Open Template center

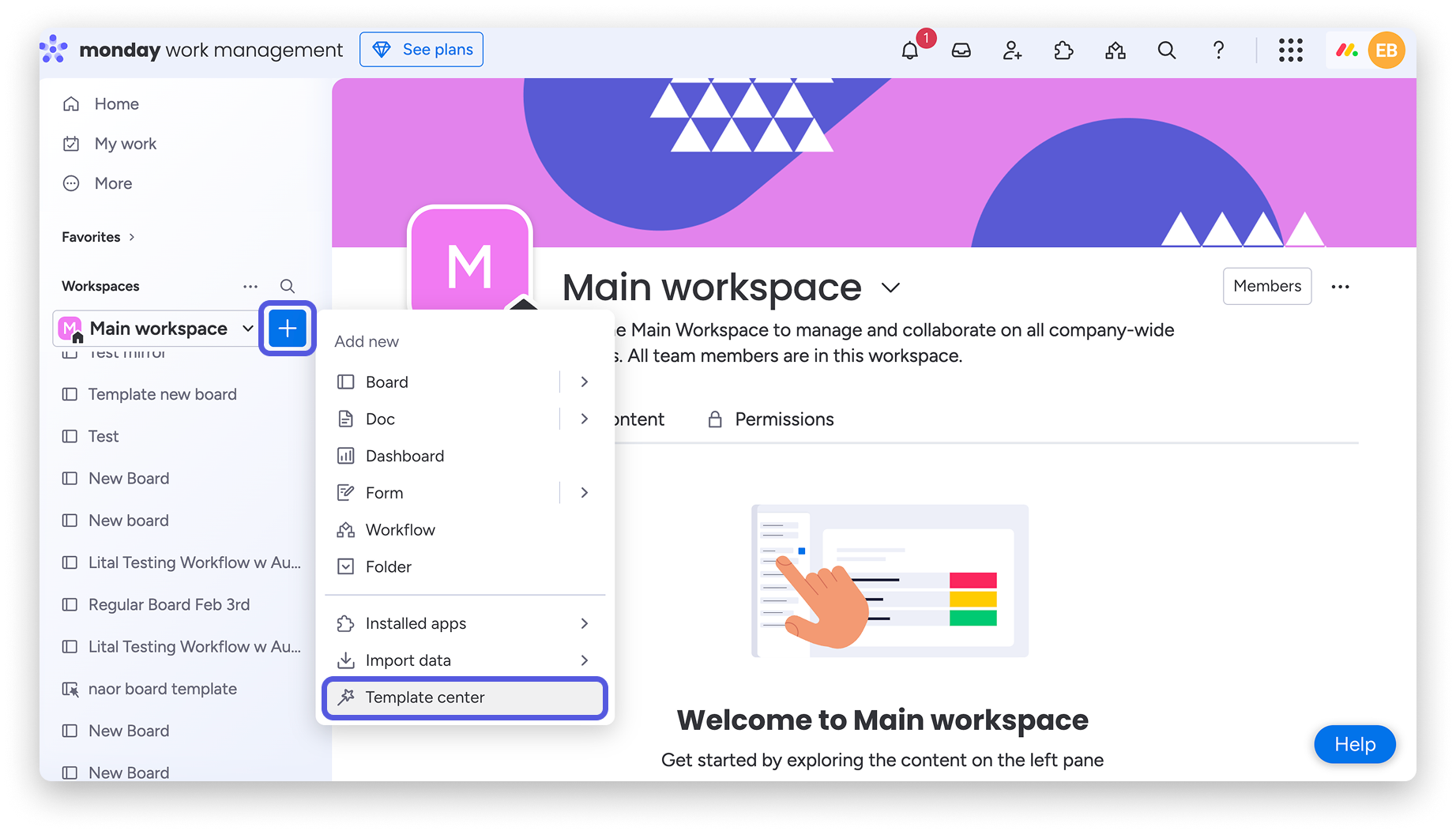tap(465, 698)
